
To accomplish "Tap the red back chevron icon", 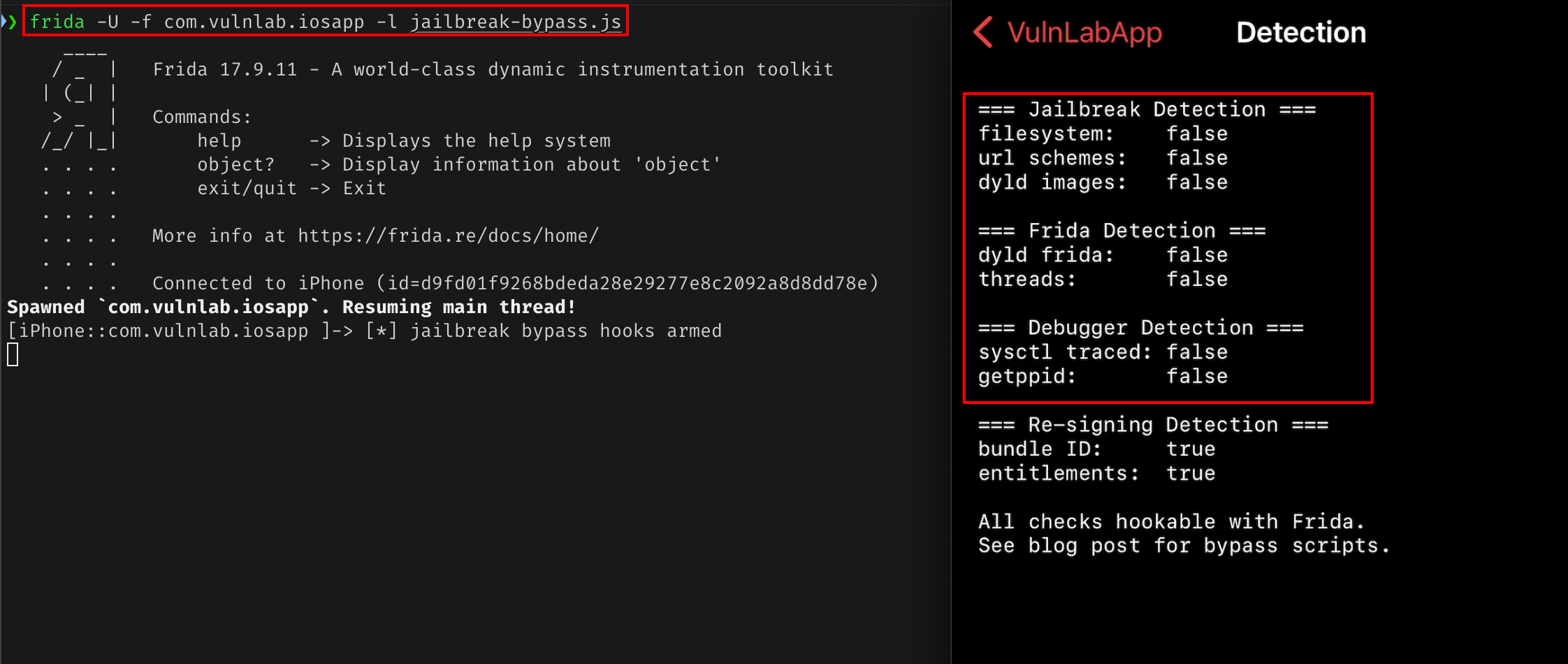I will (x=983, y=32).
